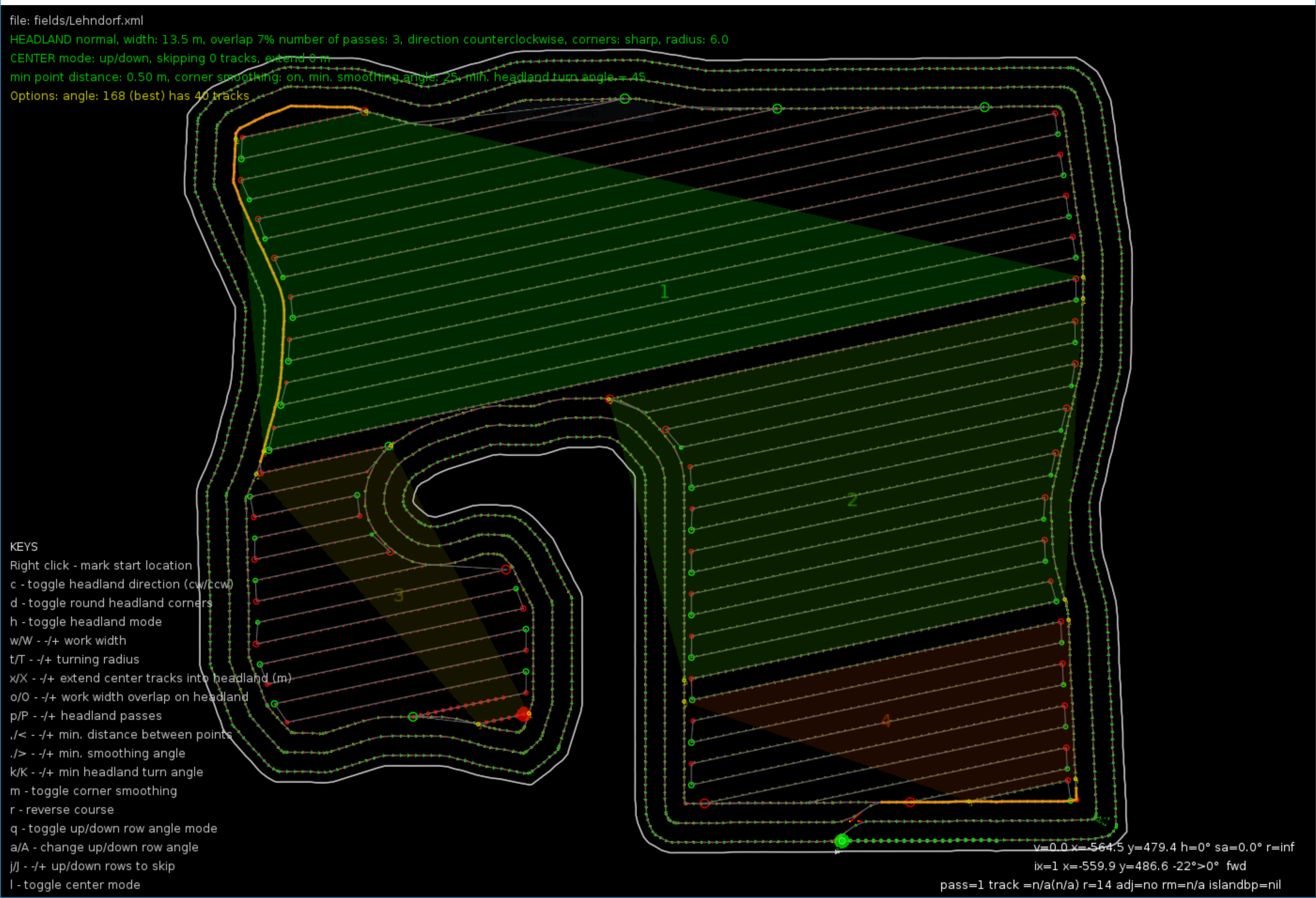This screenshot has width=1316, height=898.
Task: Click 'q - toggle up/down row angle mode' line
Action: (113, 828)
